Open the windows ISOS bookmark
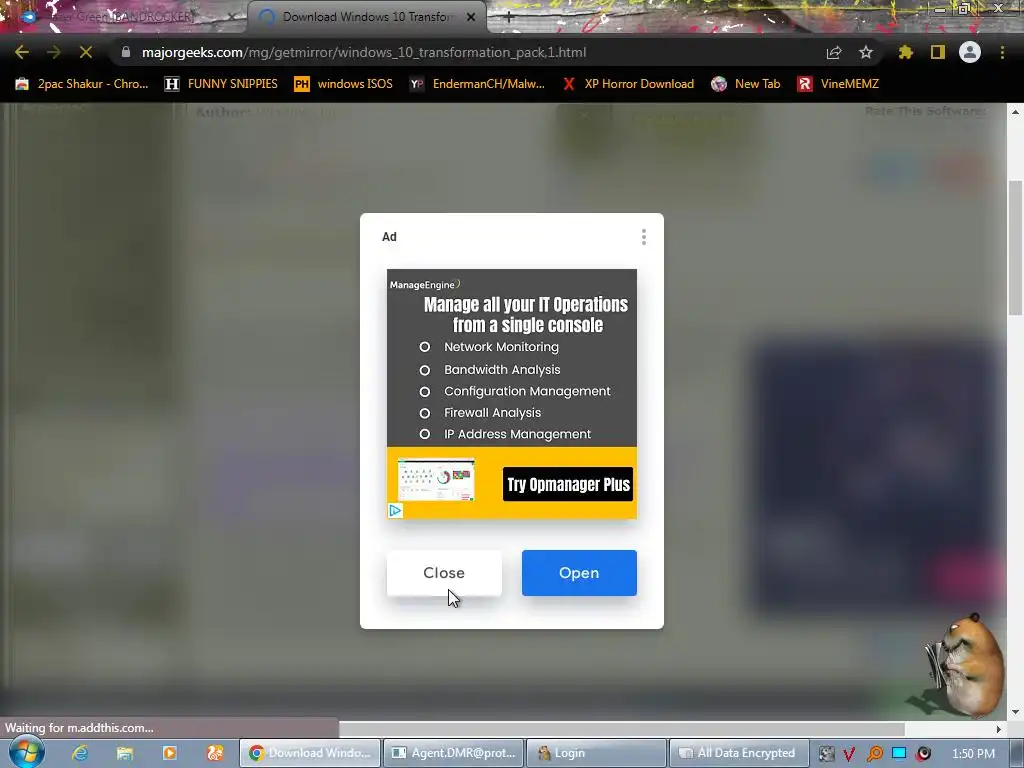Image resolution: width=1024 pixels, height=768 pixels. click(x=344, y=84)
